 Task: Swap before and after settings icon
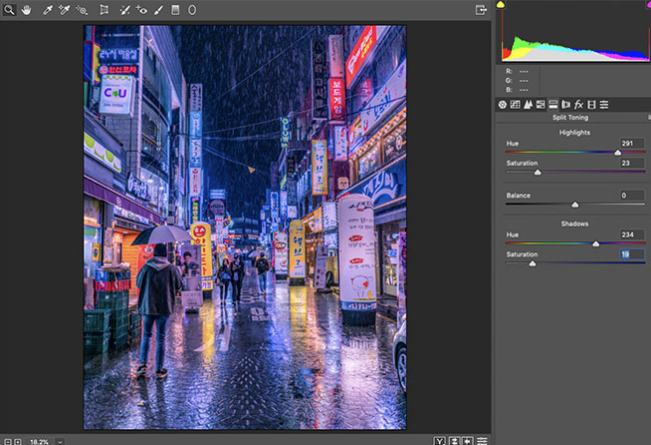[x=454, y=441]
